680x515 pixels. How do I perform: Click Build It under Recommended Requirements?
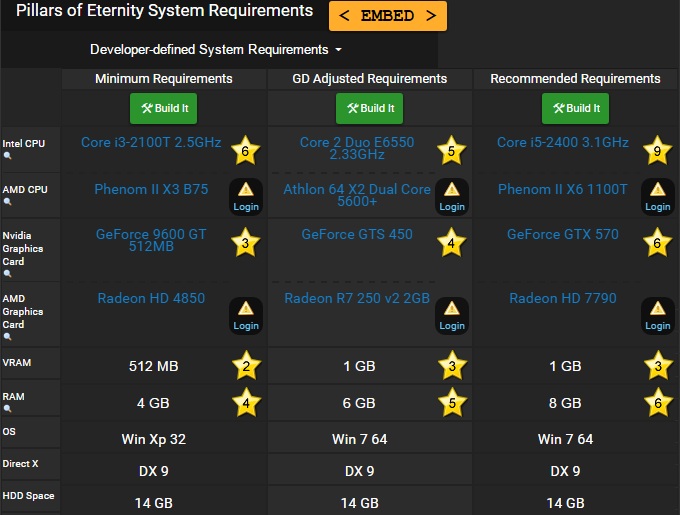pos(575,108)
